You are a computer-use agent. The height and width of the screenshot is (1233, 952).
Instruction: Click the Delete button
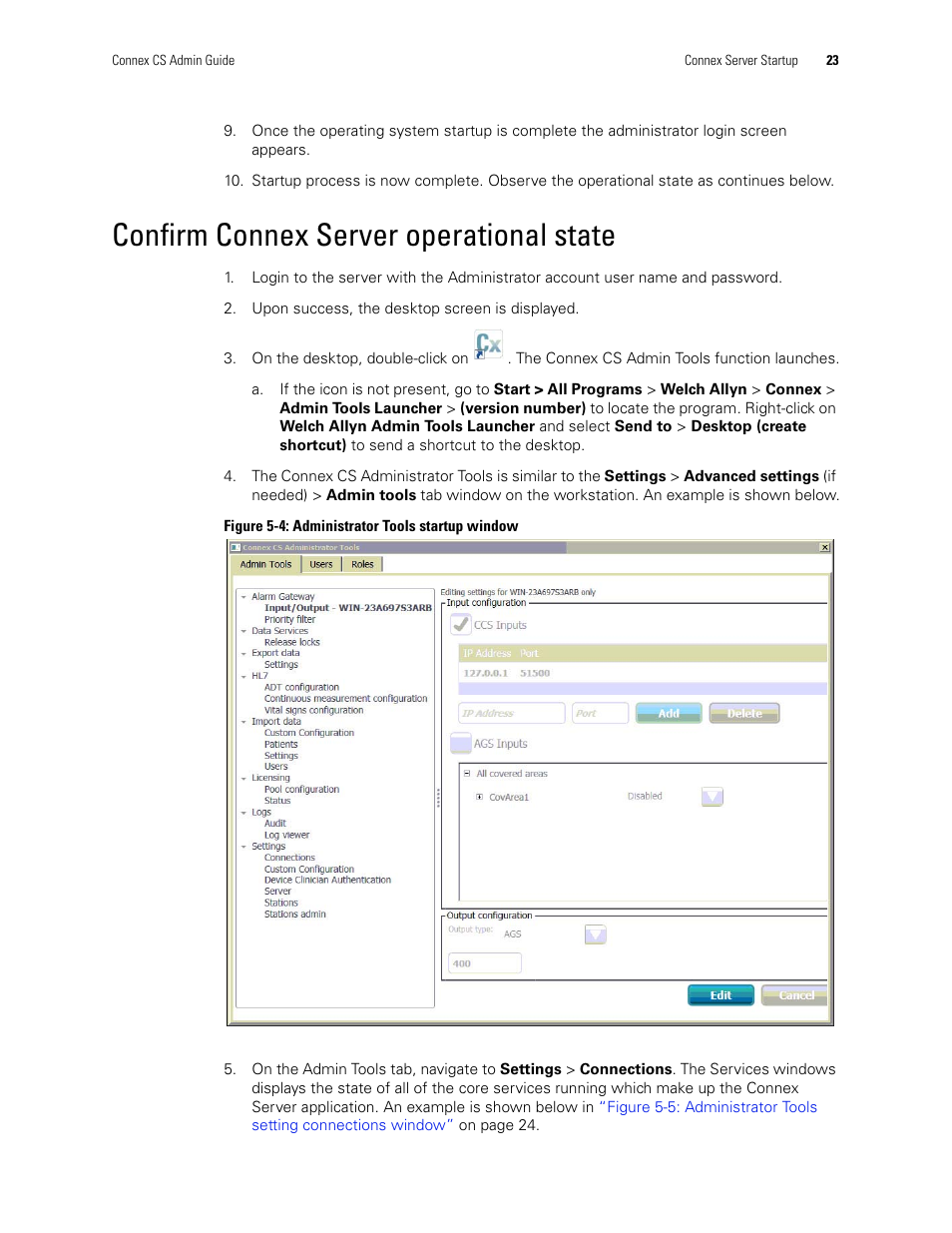coord(744,713)
